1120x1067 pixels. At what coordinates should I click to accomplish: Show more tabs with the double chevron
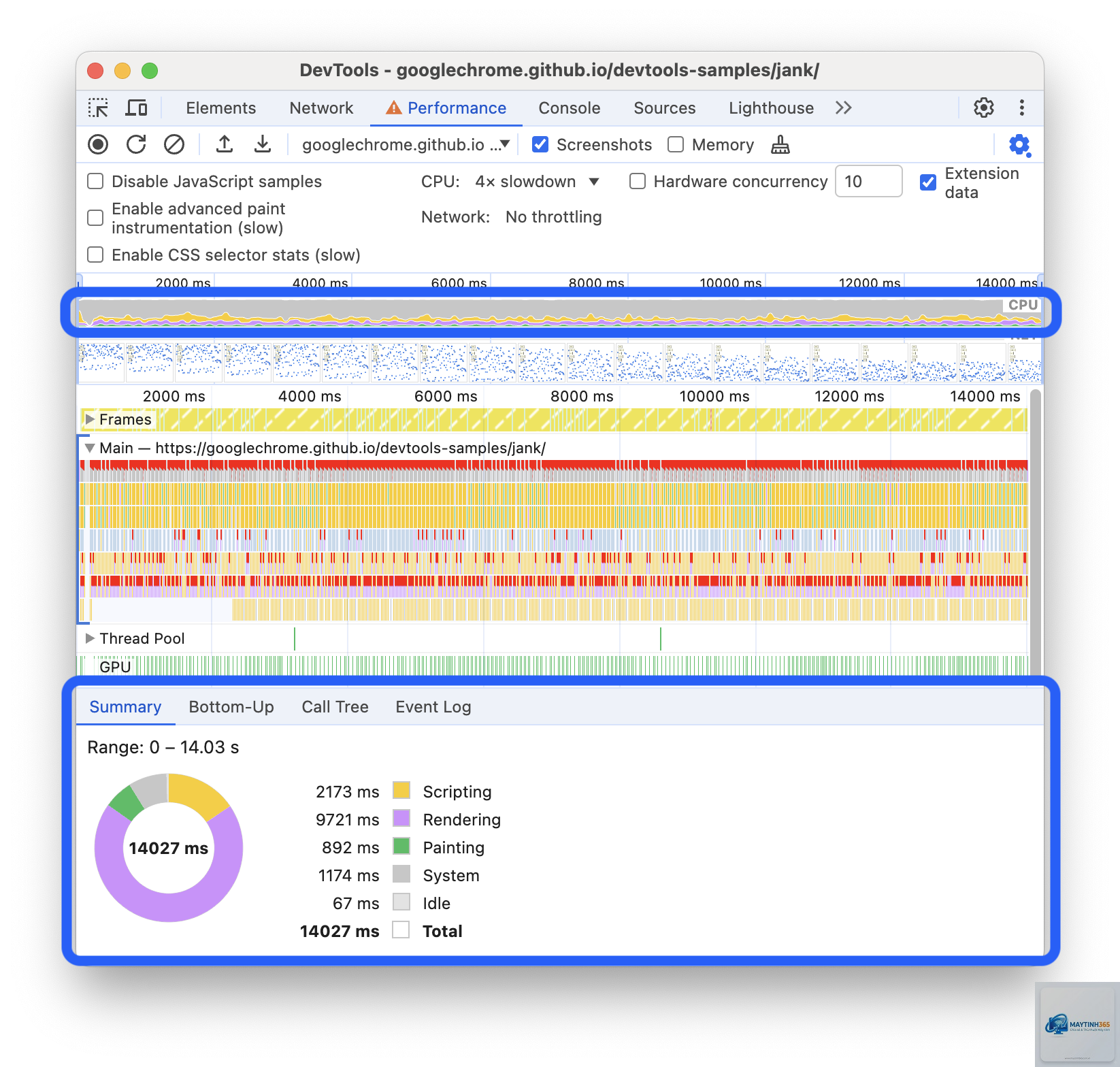(844, 108)
